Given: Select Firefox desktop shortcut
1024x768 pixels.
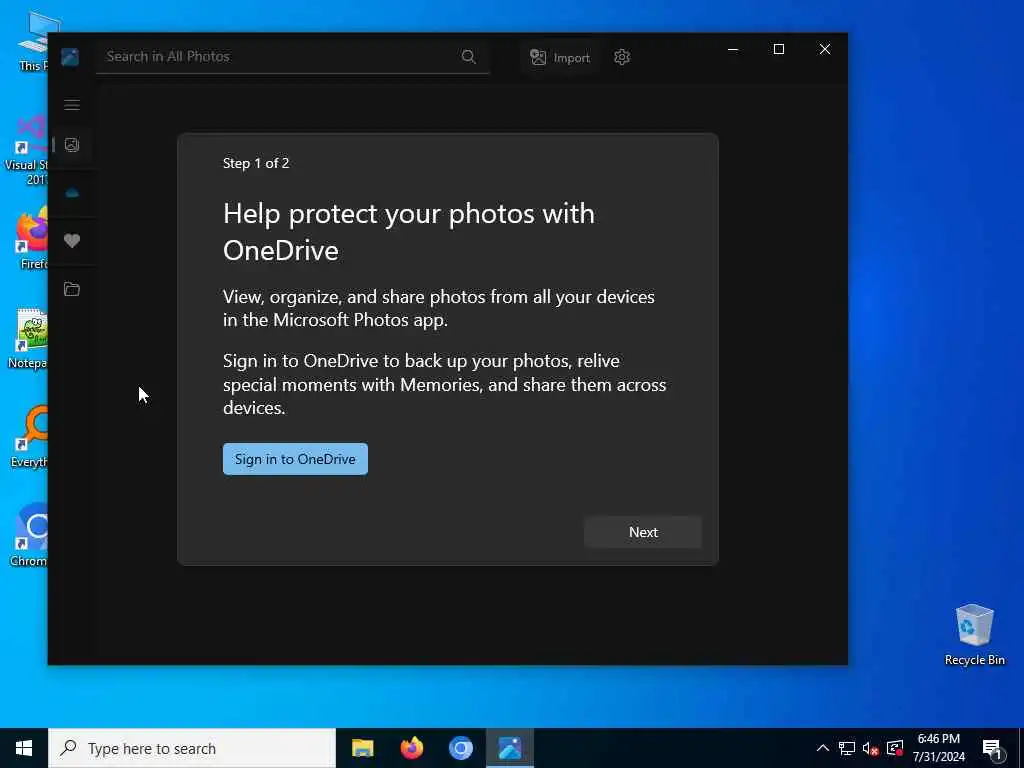Looking at the screenshot, I should (x=33, y=239).
